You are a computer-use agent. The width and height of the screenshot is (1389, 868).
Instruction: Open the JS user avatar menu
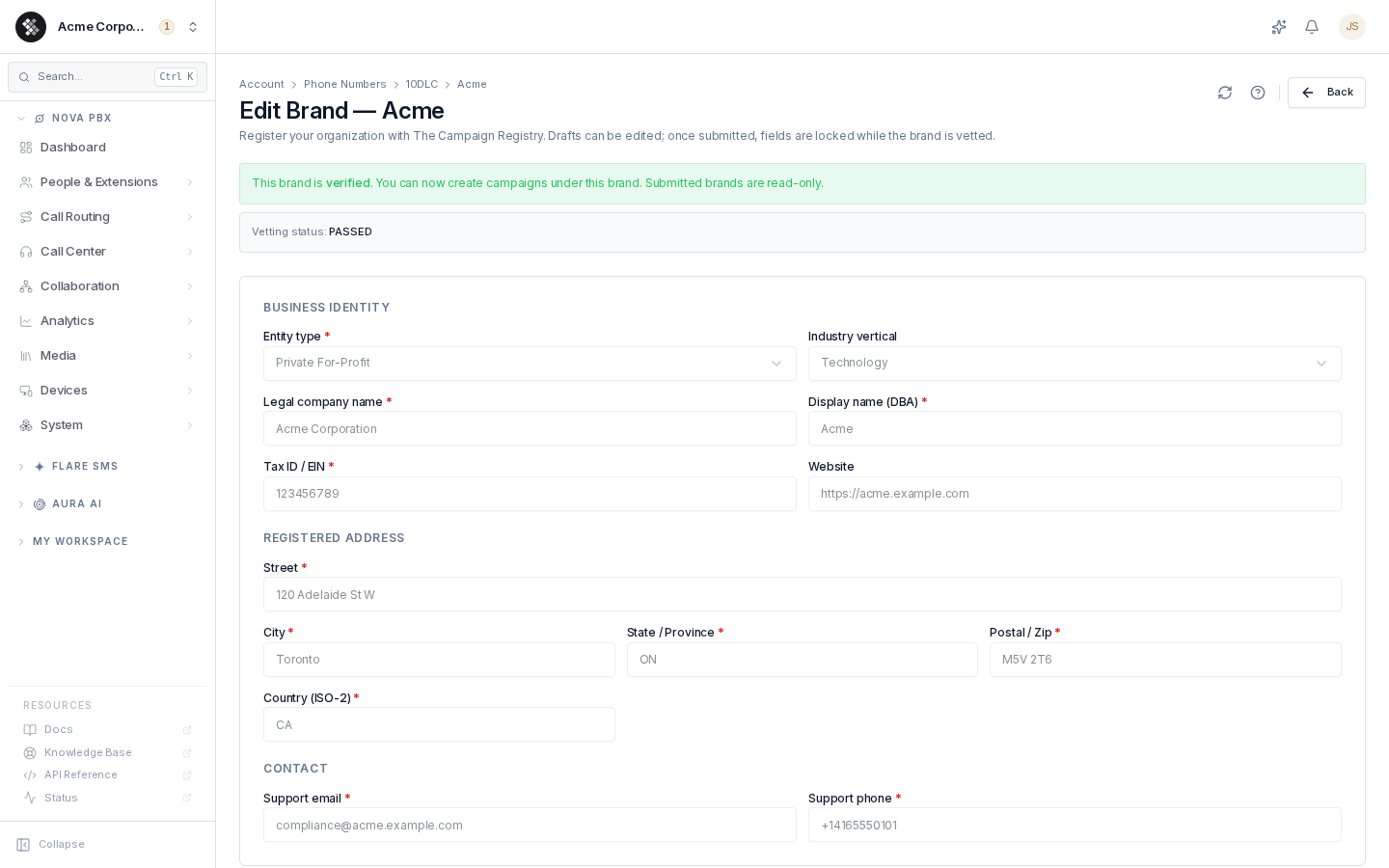point(1352,27)
